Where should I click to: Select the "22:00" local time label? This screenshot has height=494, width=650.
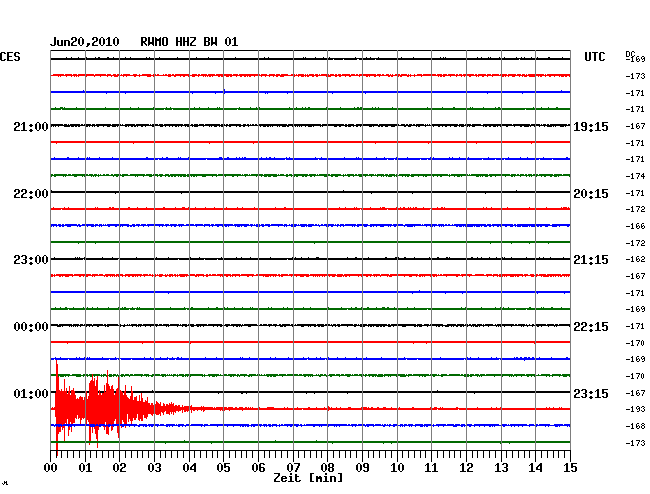31,194
